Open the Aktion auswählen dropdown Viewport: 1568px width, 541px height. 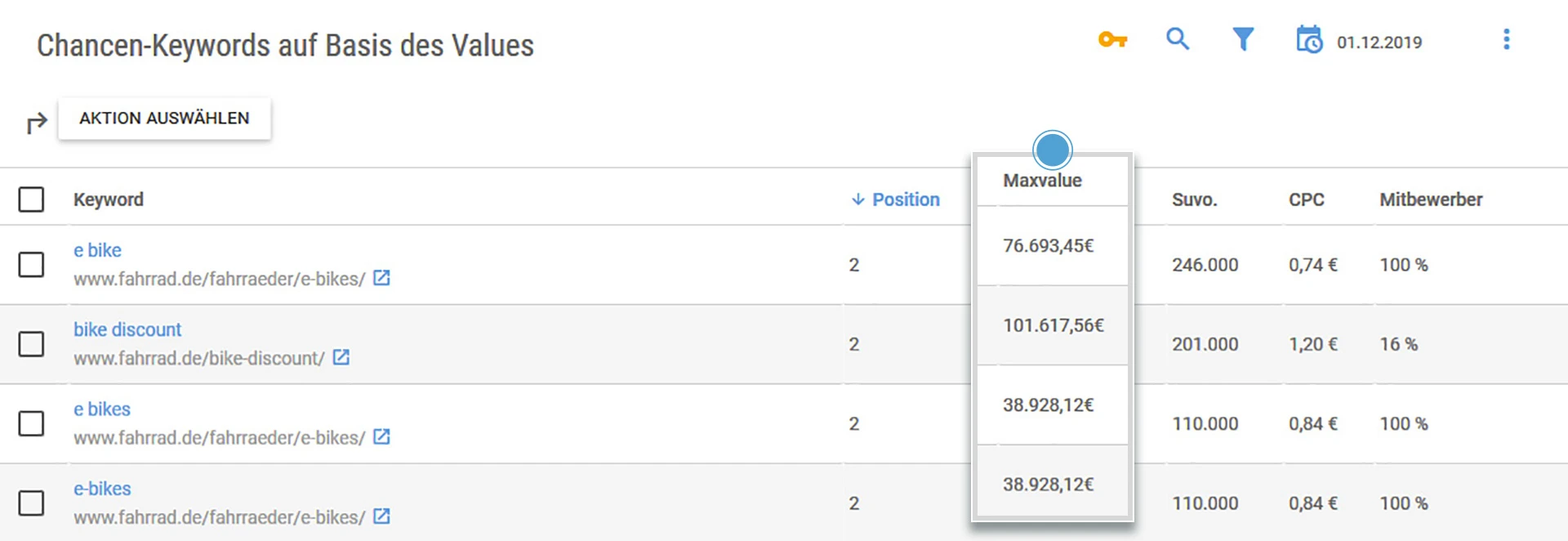[164, 118]
